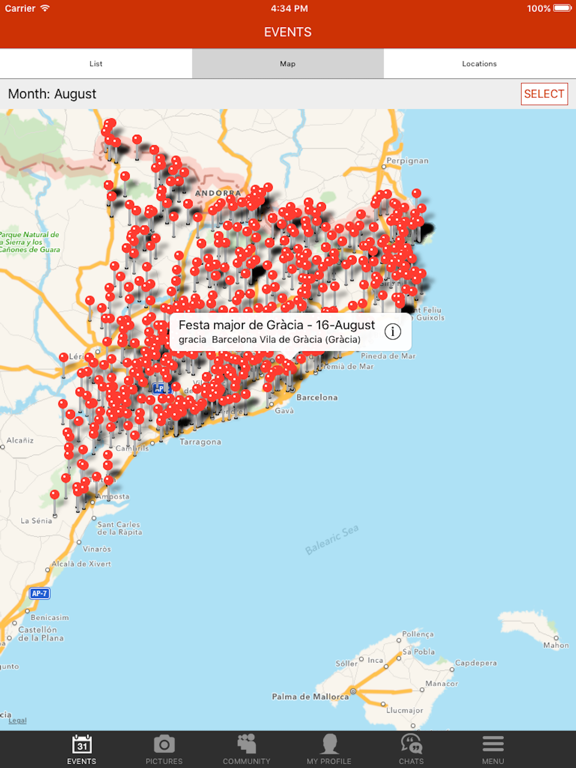Tap the Manacor label on Mallorca

pos(442,683)
